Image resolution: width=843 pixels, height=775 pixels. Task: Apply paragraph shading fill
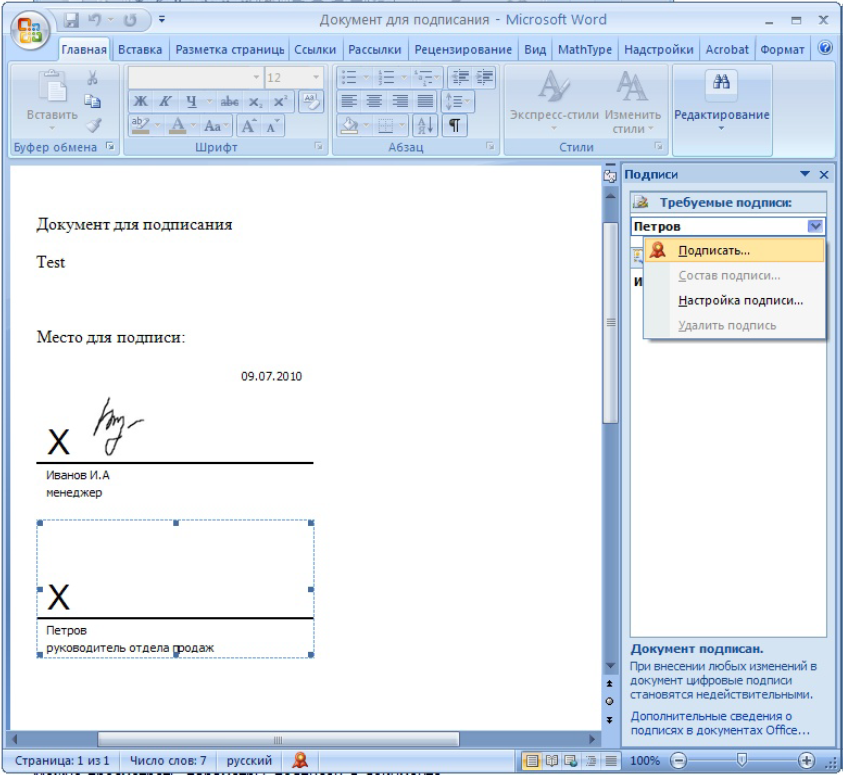(x=350, y=126)
